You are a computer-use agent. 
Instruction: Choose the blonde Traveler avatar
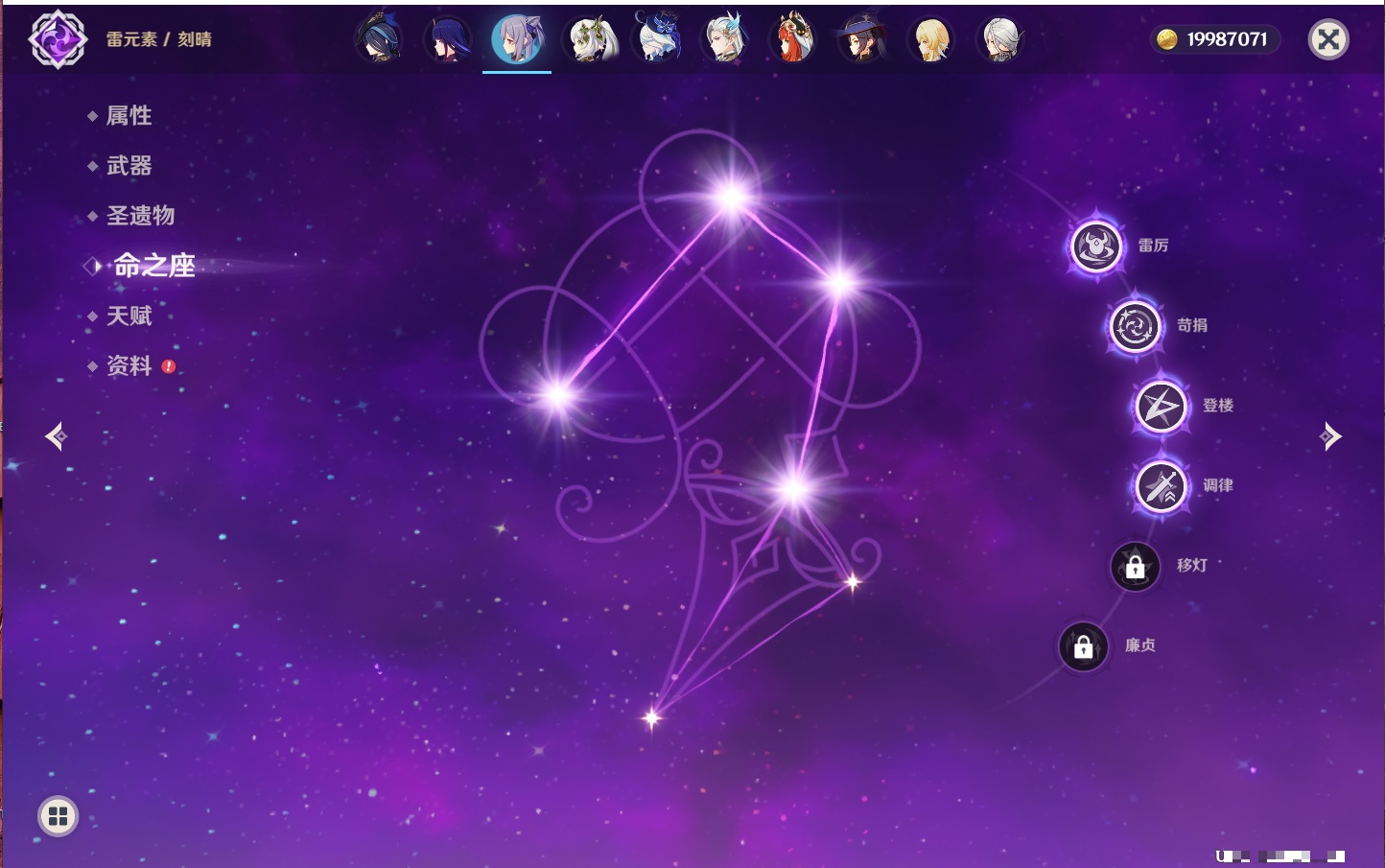(931, 39)
